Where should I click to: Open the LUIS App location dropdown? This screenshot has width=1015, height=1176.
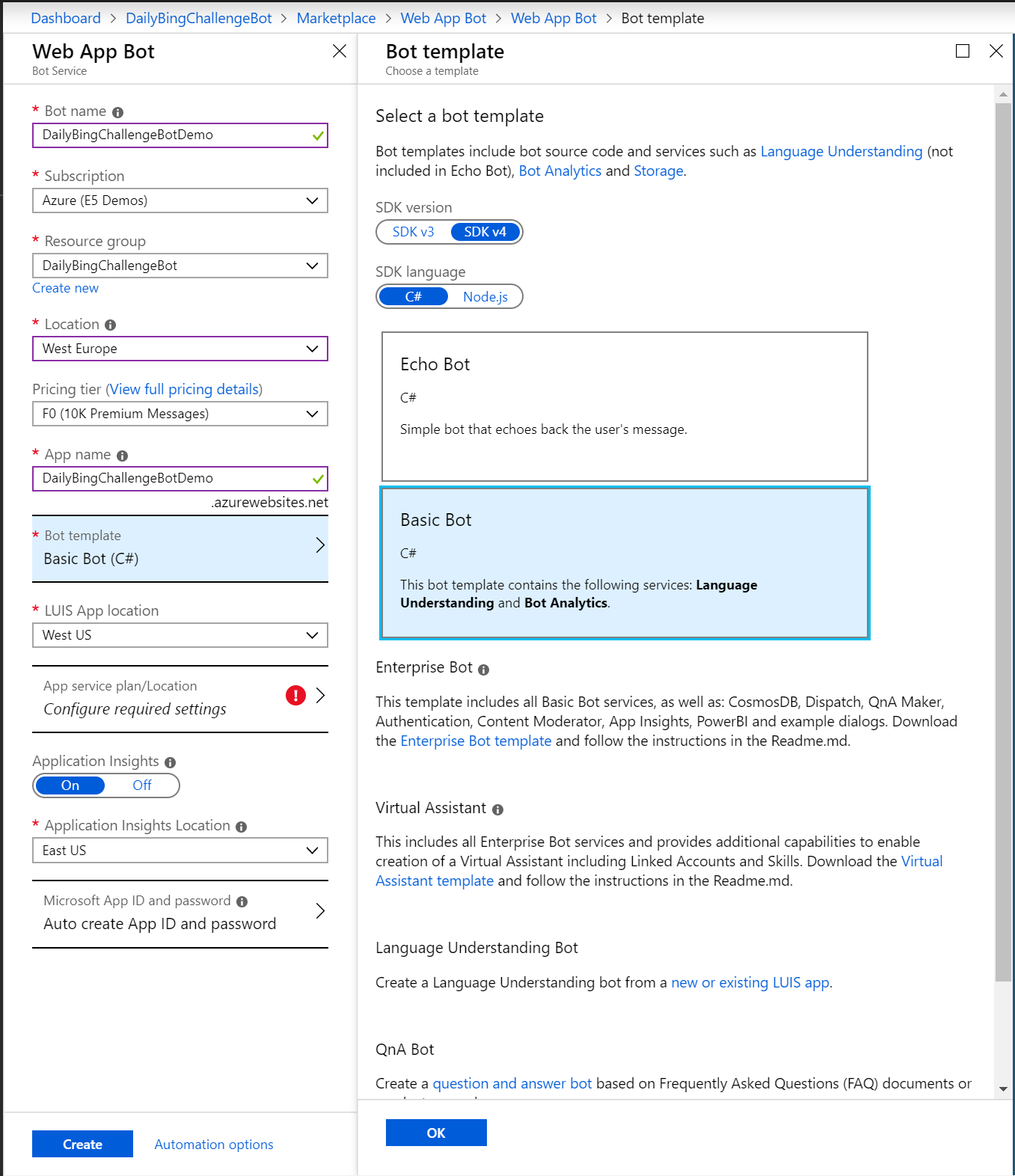pos(180,635)
